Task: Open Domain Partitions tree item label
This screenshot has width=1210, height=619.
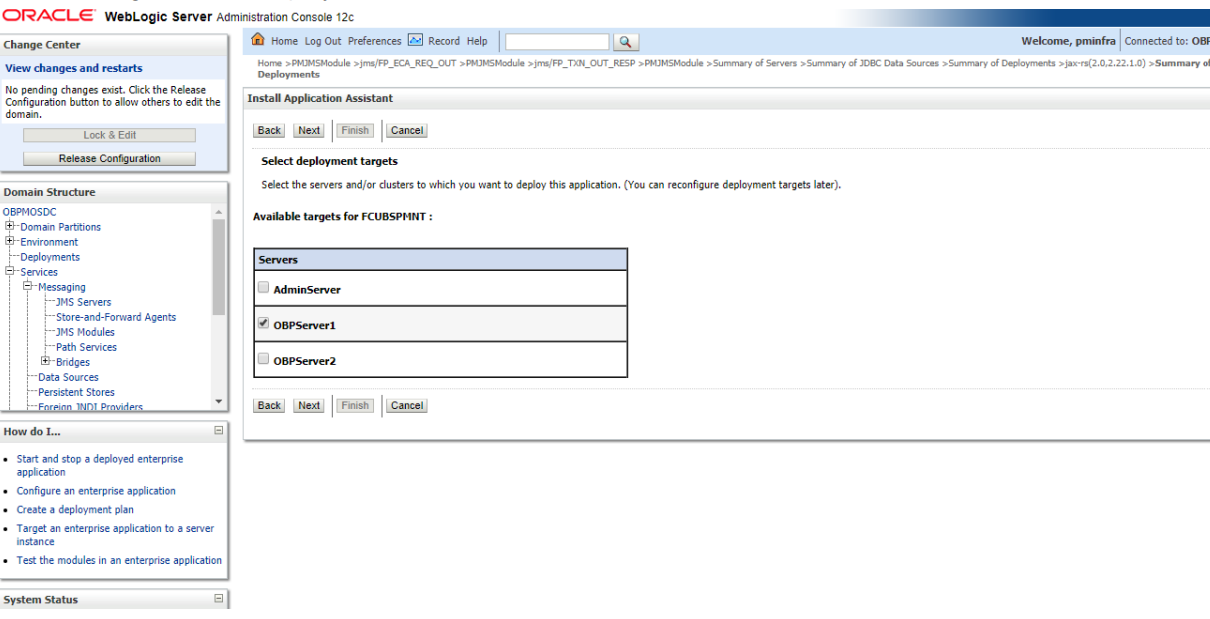Action: coord(60,227)
